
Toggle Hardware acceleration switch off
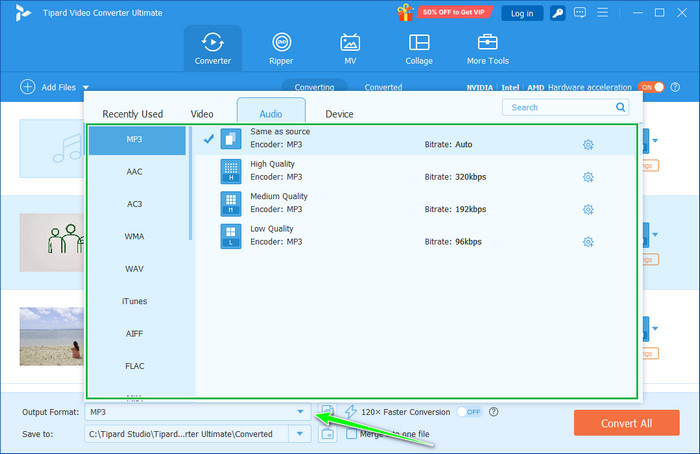click(651, 87)
